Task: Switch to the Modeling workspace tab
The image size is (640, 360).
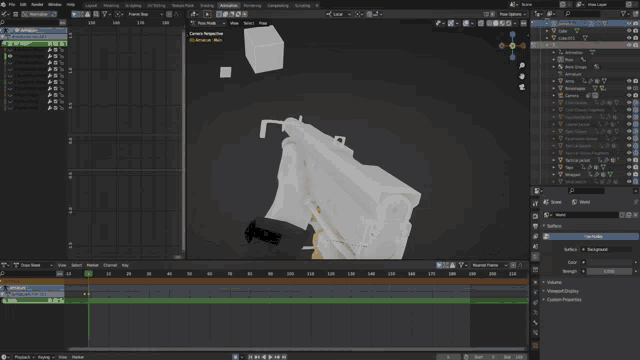Action: pos(111,6)
